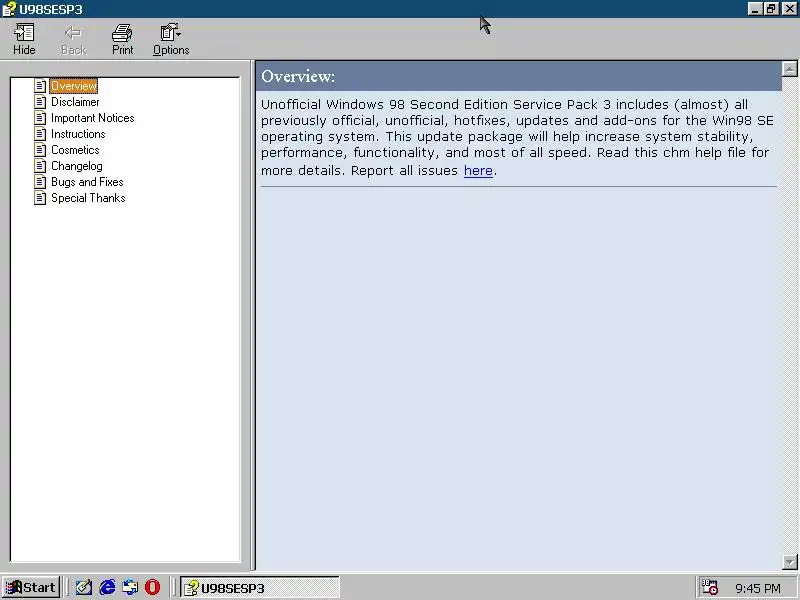Viewport: 800px width, 600px height.
Task: Click the page icon beside Bugs and Fixes
Action: 40,182
